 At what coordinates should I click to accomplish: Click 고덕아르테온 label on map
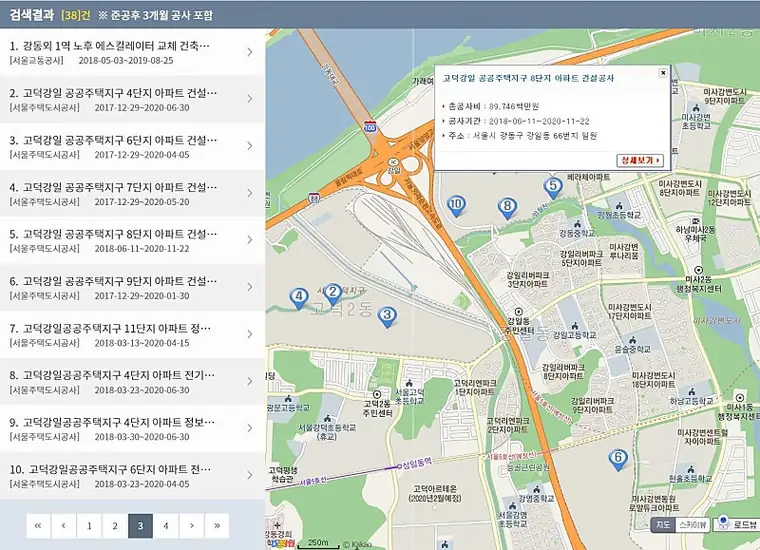click(435, 493)
